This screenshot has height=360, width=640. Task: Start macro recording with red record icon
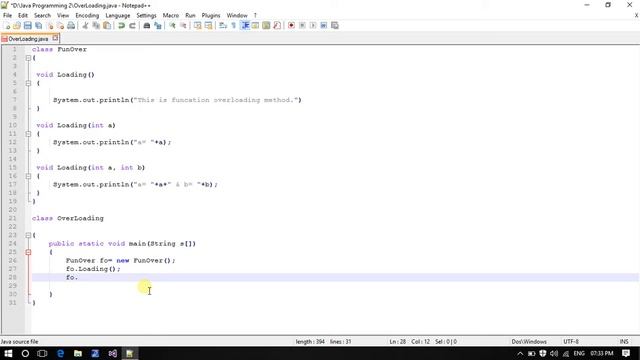pos(291,25)
